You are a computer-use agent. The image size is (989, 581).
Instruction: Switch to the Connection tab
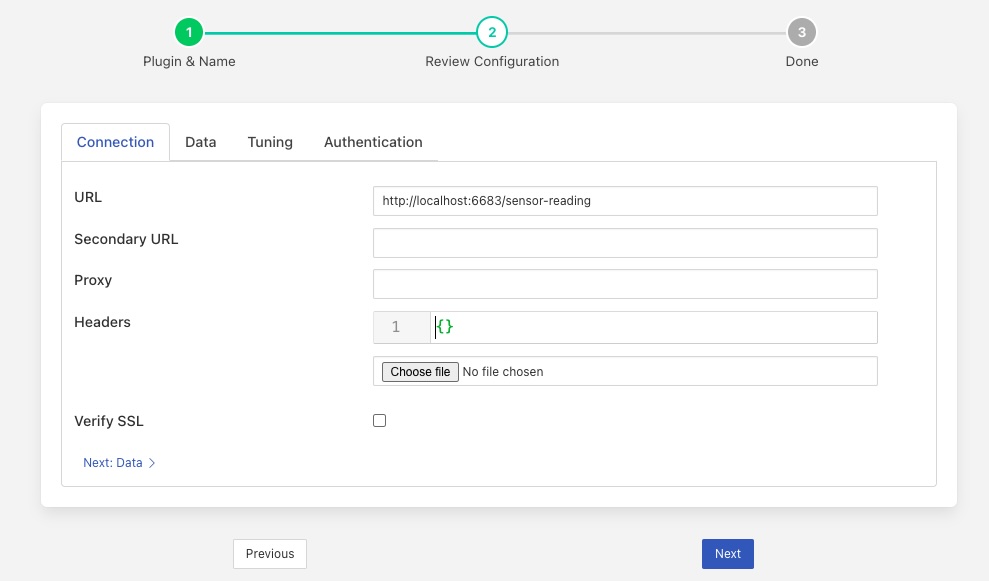[115, 142]
